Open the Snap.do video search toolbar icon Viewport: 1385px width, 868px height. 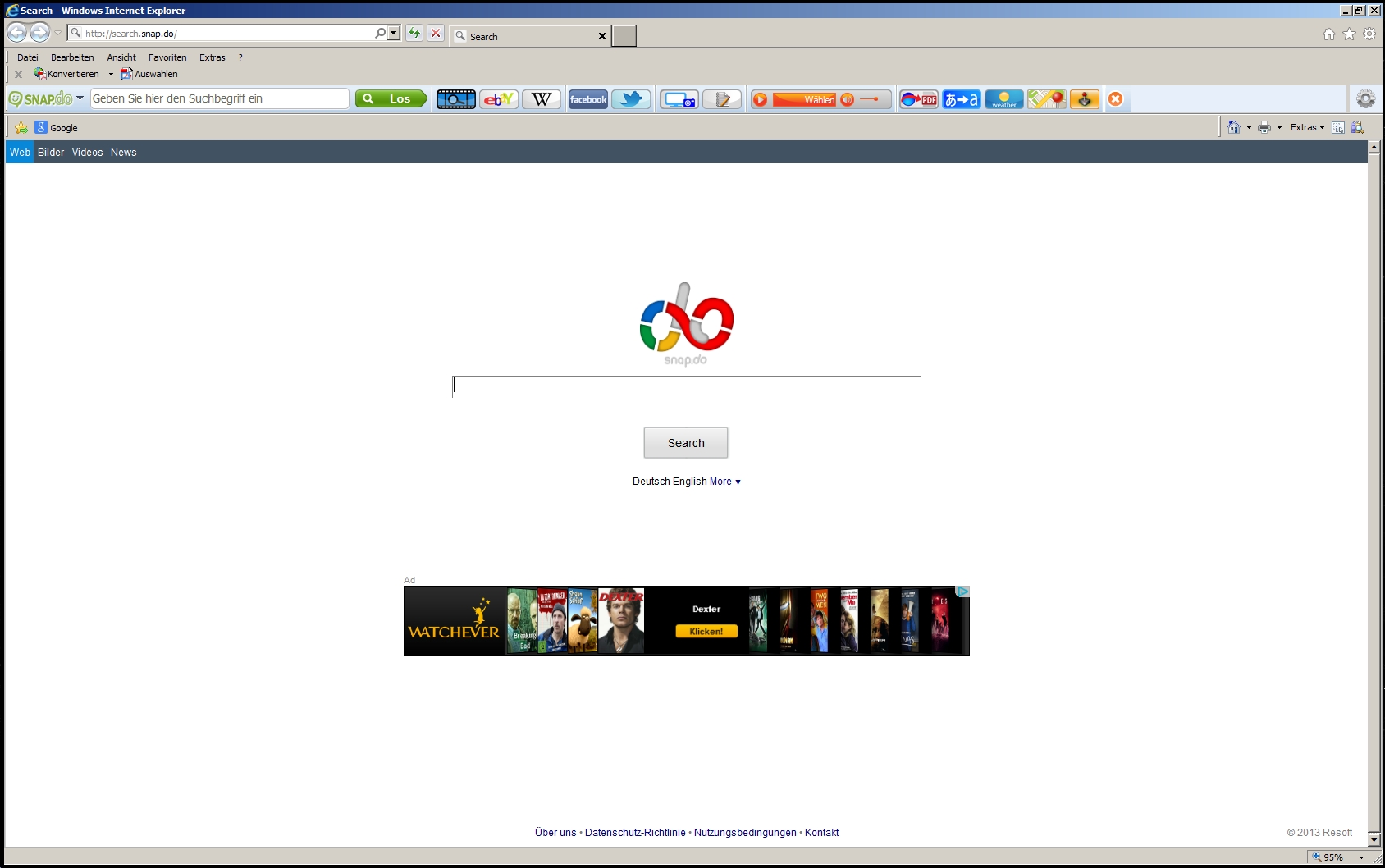click(455, 99)
